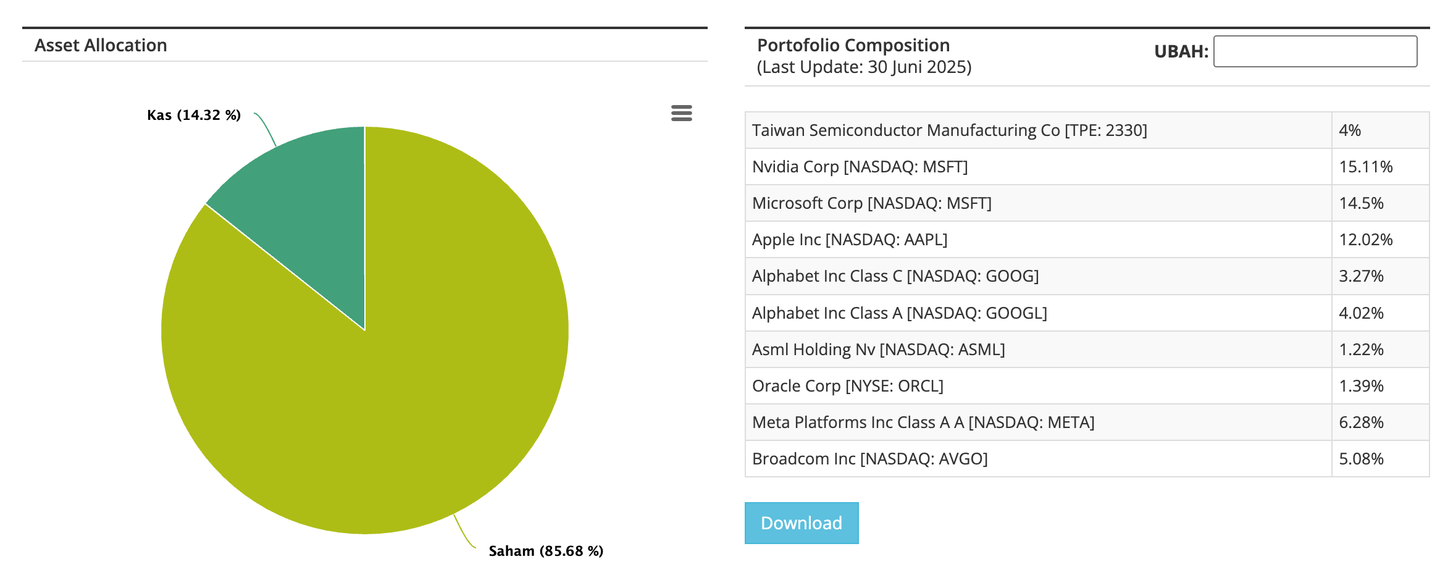Select the Kas (14.32 %) chart label
1440x580 pixels.
point(194,115)
